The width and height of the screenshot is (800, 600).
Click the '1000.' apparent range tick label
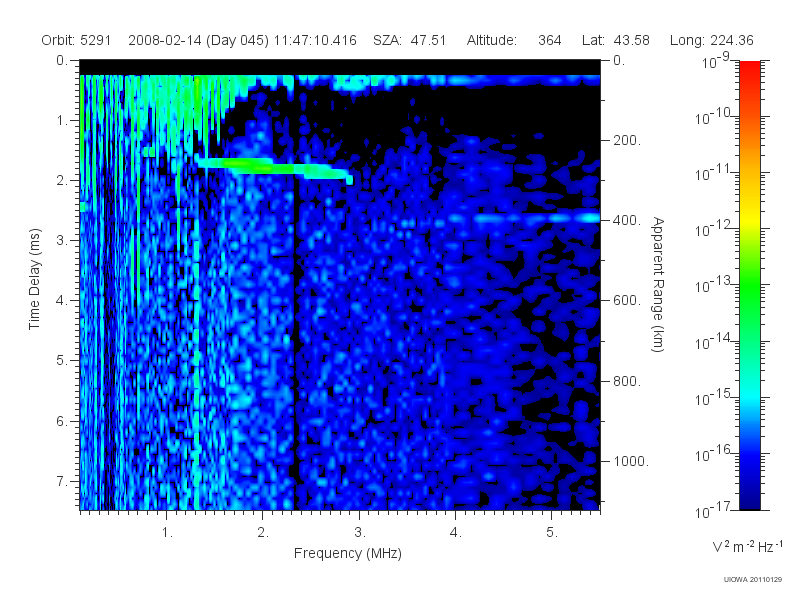631,461
